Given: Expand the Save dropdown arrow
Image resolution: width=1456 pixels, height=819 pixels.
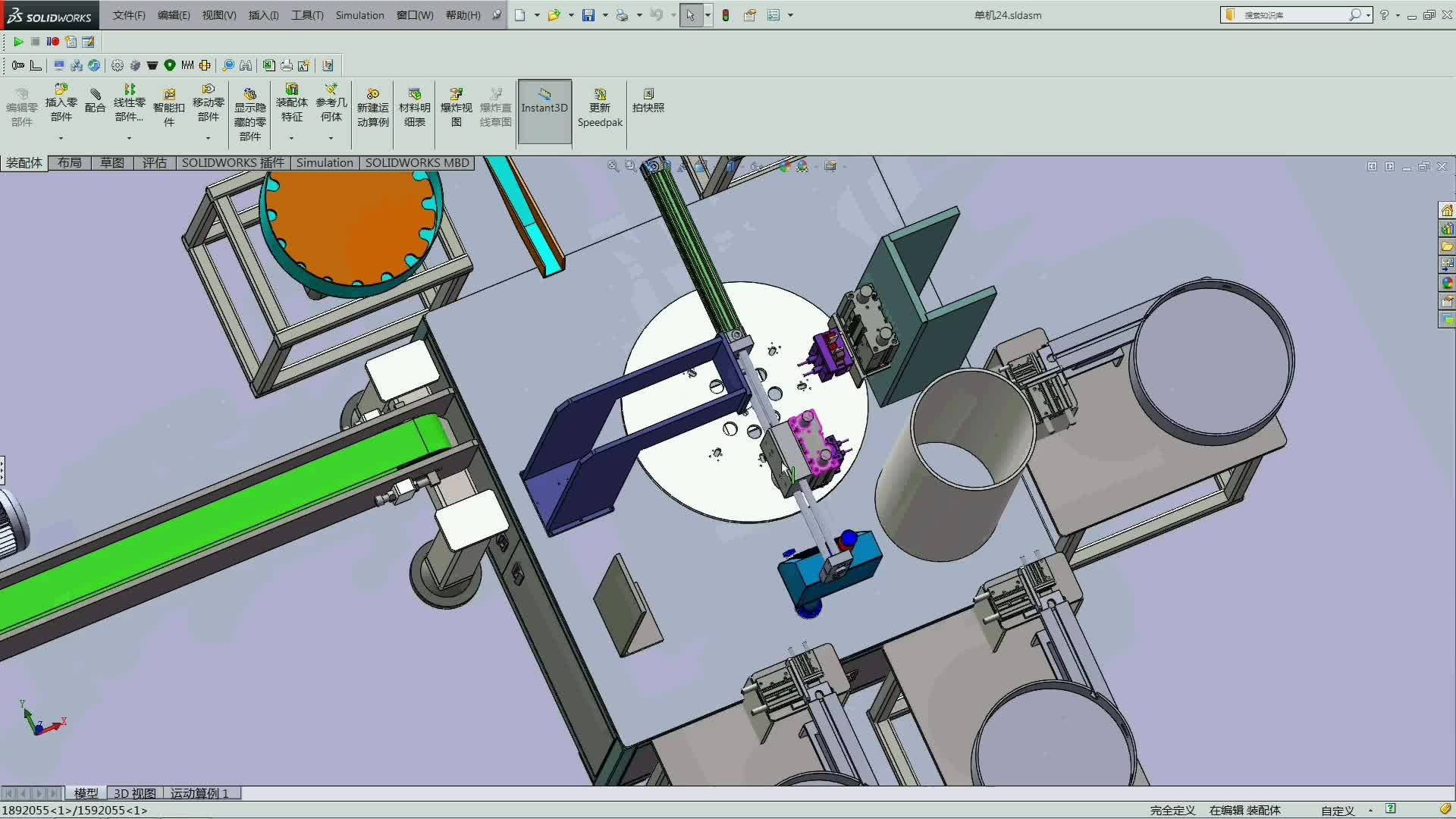Looking at the screenshot, I should pos(605,15).
